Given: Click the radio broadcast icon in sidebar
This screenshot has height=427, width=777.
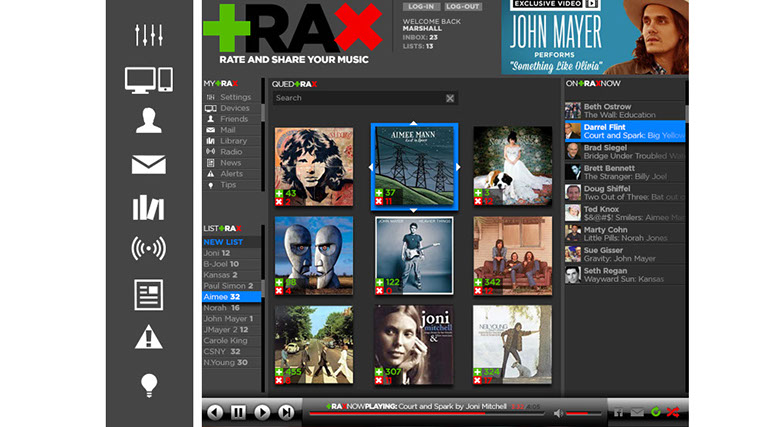Looking at the screenshot, I should 148,249.
